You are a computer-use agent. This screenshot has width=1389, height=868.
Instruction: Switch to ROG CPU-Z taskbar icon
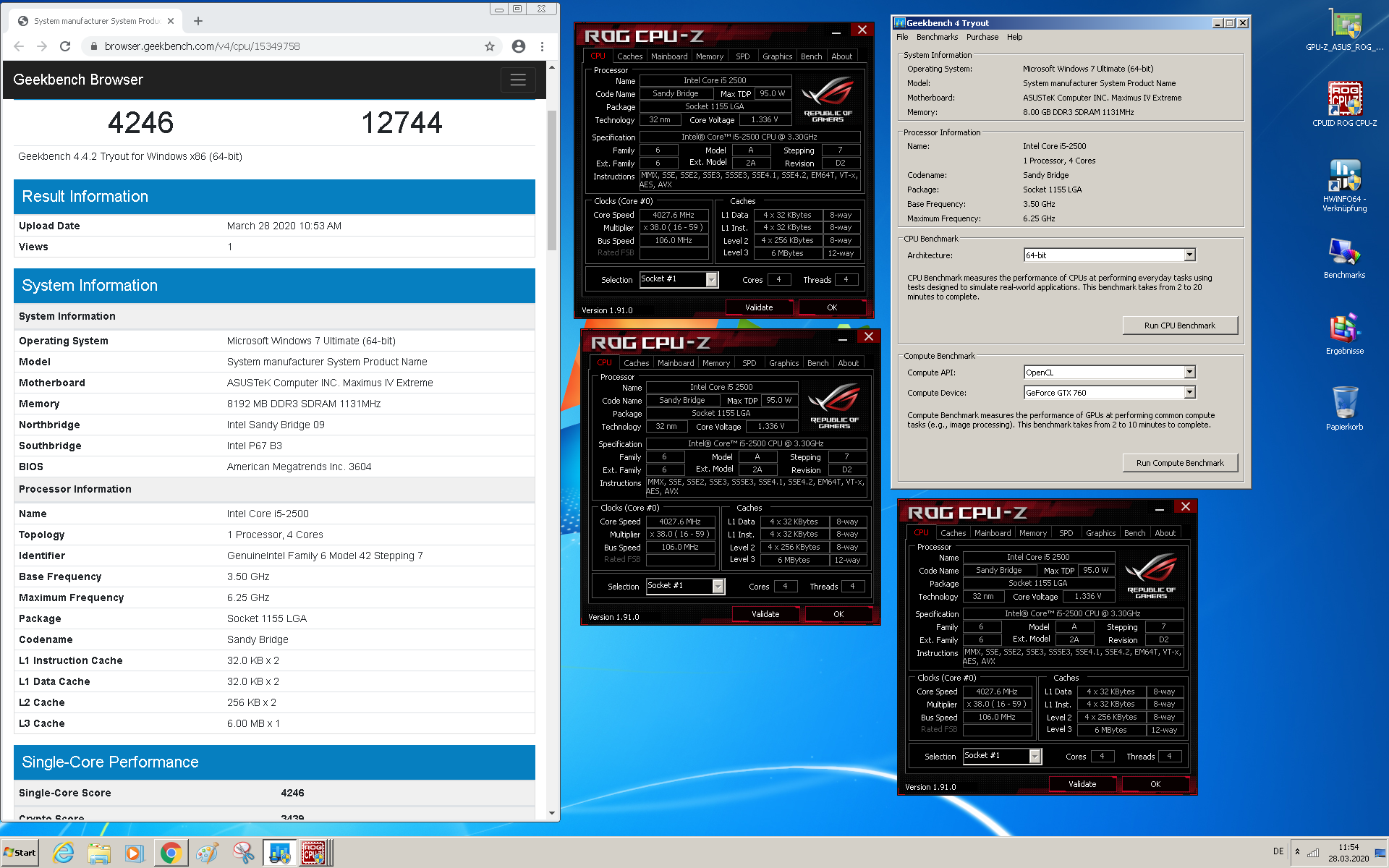(315, 853)
